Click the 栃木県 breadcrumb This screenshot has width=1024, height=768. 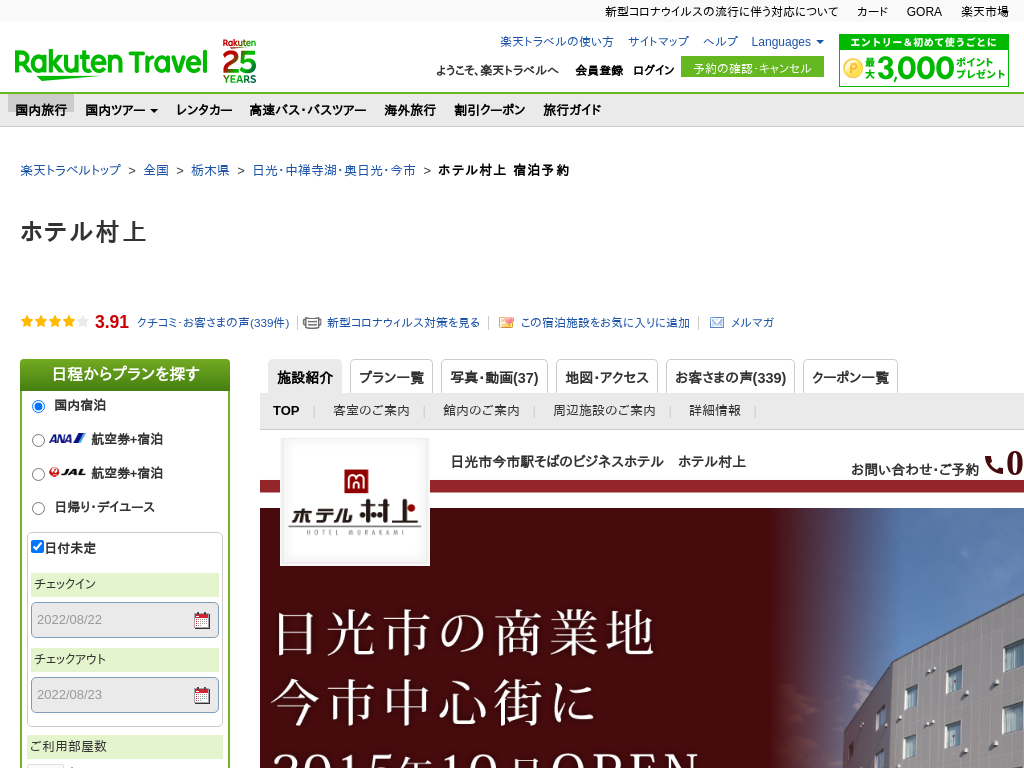point(210,170)
